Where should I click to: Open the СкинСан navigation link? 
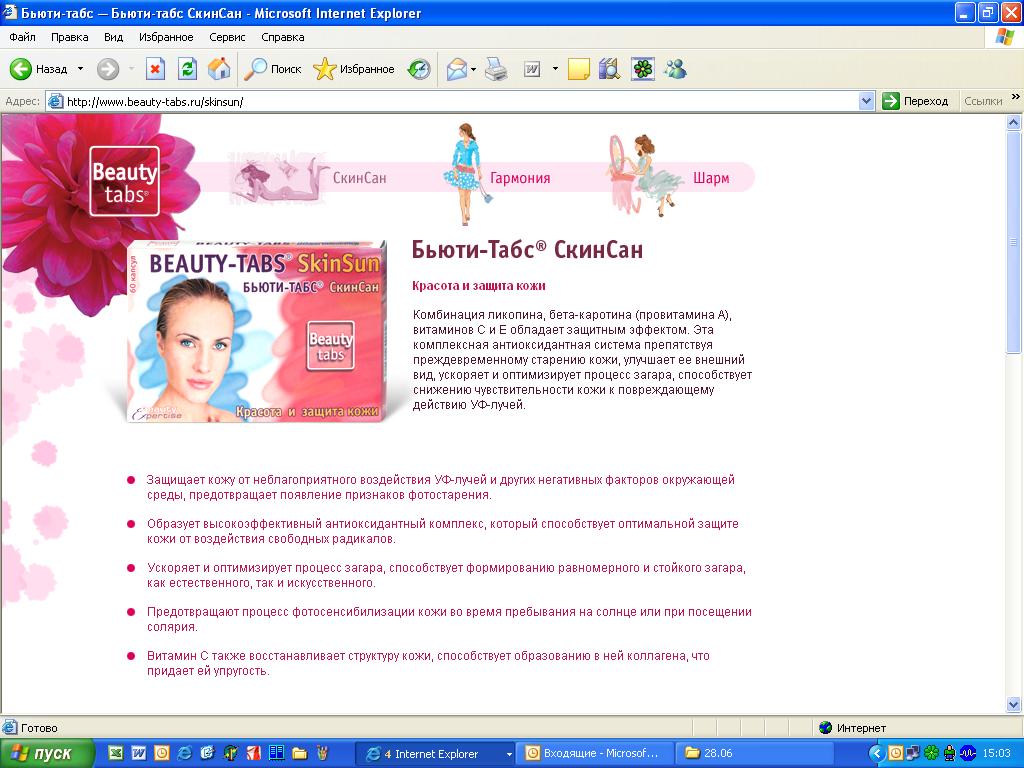click(x=359, y=178)
